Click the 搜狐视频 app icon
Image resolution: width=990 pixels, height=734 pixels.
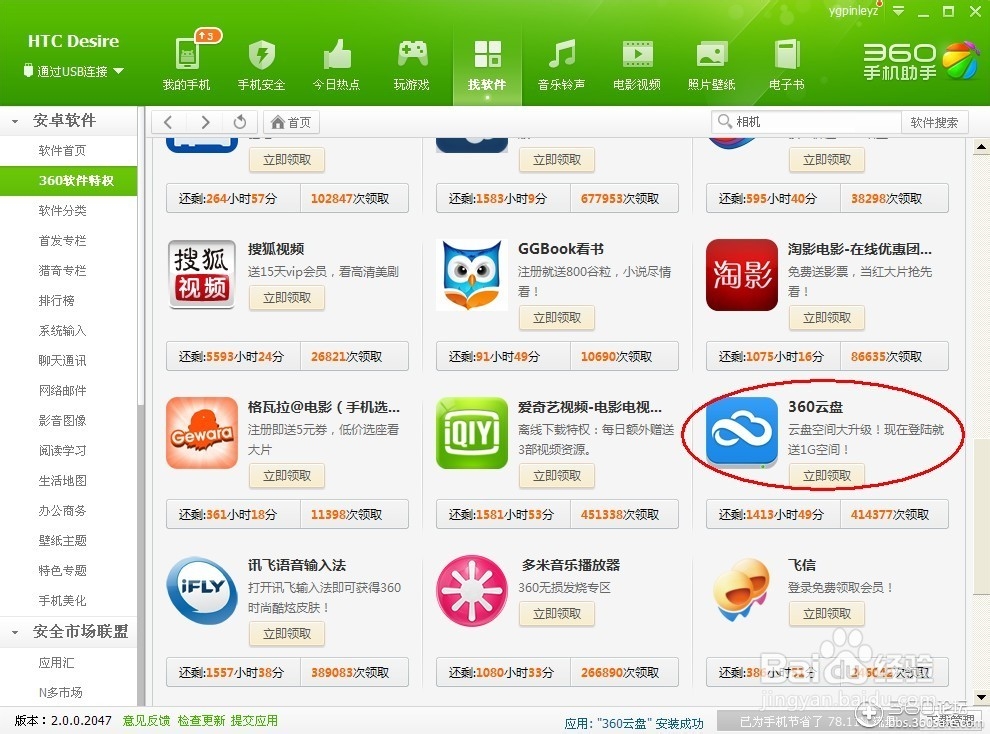point(201,274)
